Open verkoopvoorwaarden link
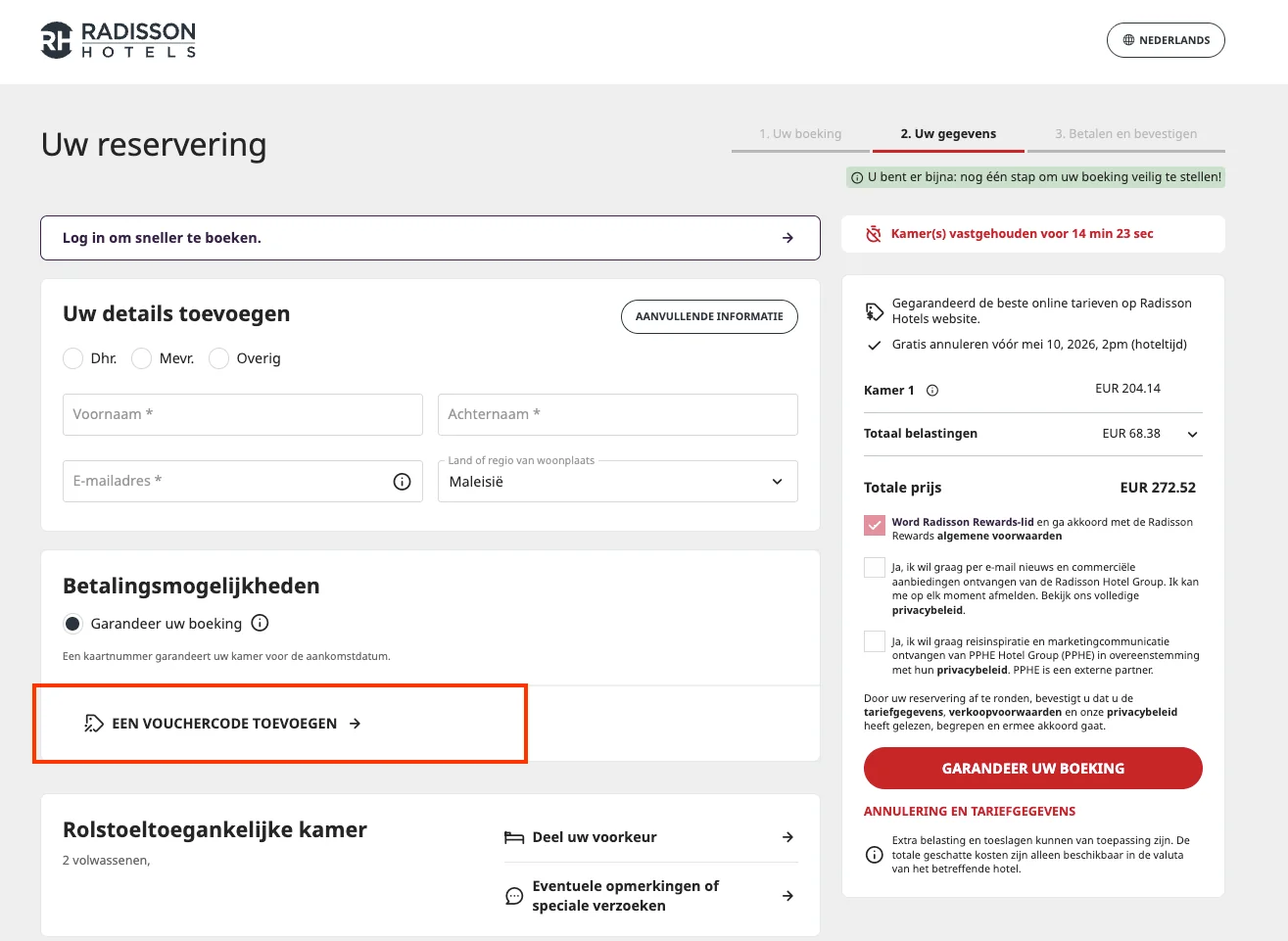1288x941 pixels. [x=1005, y=713]
